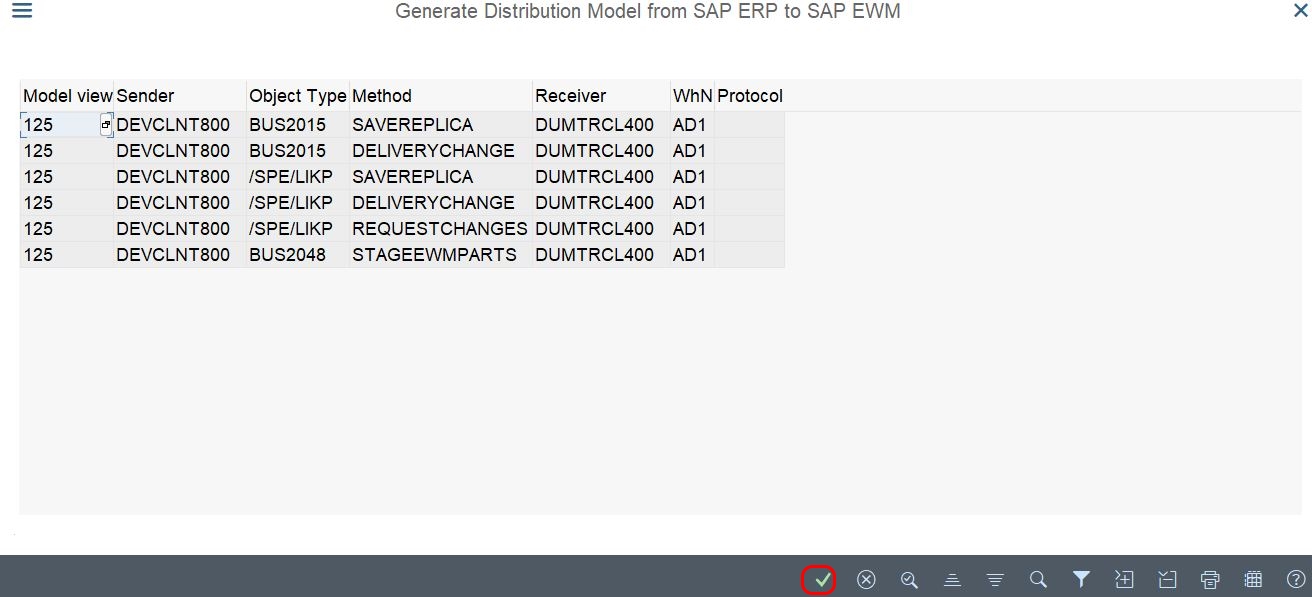Click AD1 in the REQUESTCHANGES row

692,229
